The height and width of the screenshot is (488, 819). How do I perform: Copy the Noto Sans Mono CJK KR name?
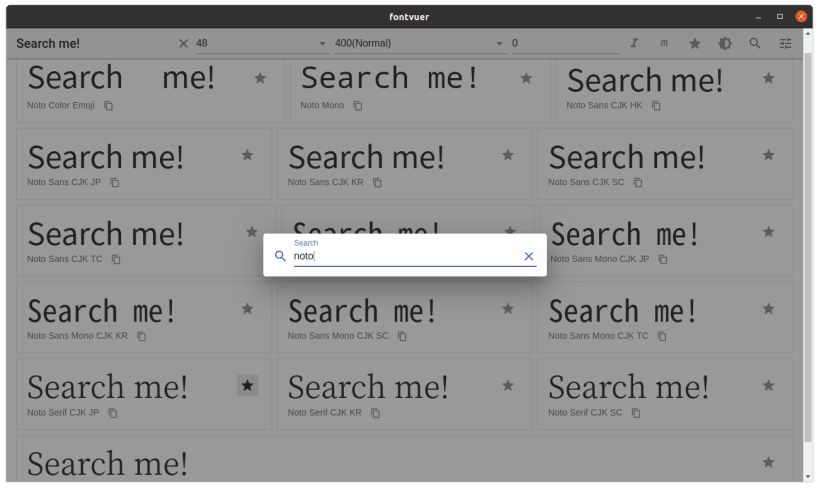(142, 336)
